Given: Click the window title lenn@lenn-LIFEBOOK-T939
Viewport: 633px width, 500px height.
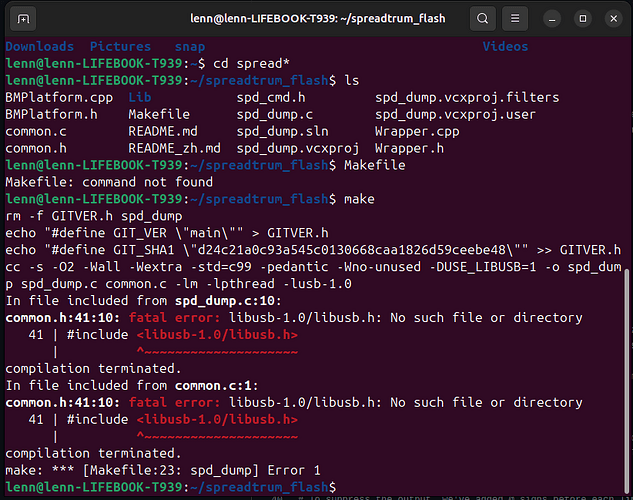Looking at the screenshot, I should 318,19.
